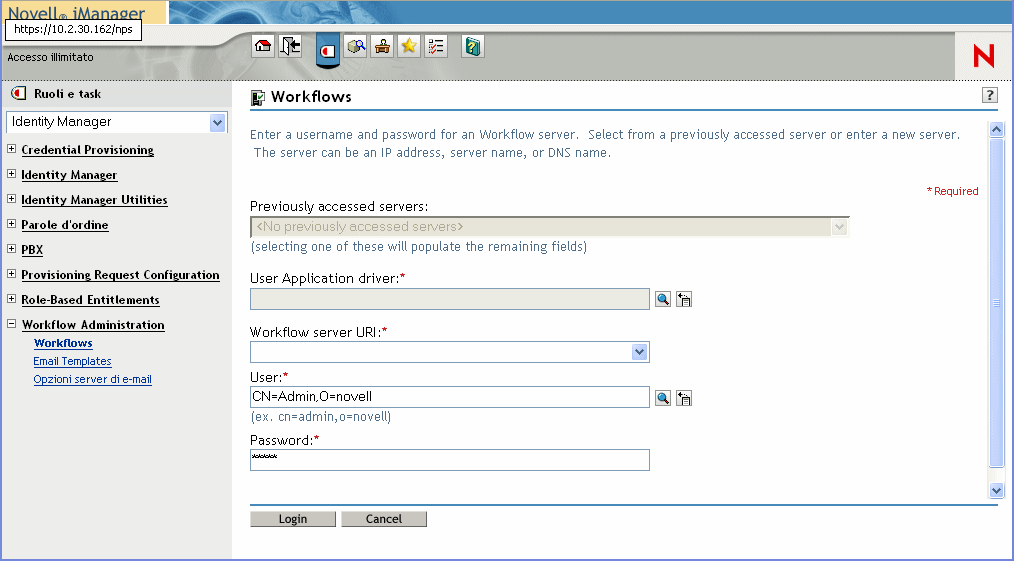Image resolution: width=1014 pixels, height=561 pixels.
Task: Expand Credential Provisioning node
Action: [x=12, y=149]
